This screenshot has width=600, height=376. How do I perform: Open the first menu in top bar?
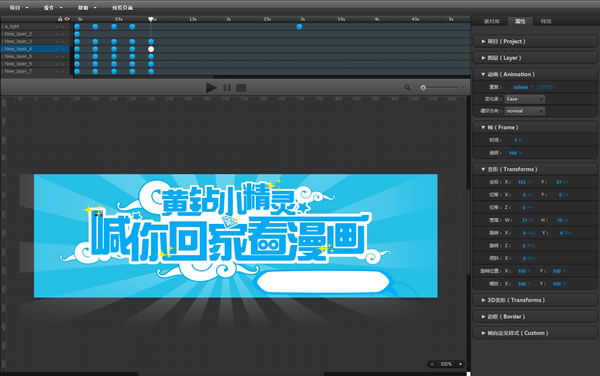[18, 8]
